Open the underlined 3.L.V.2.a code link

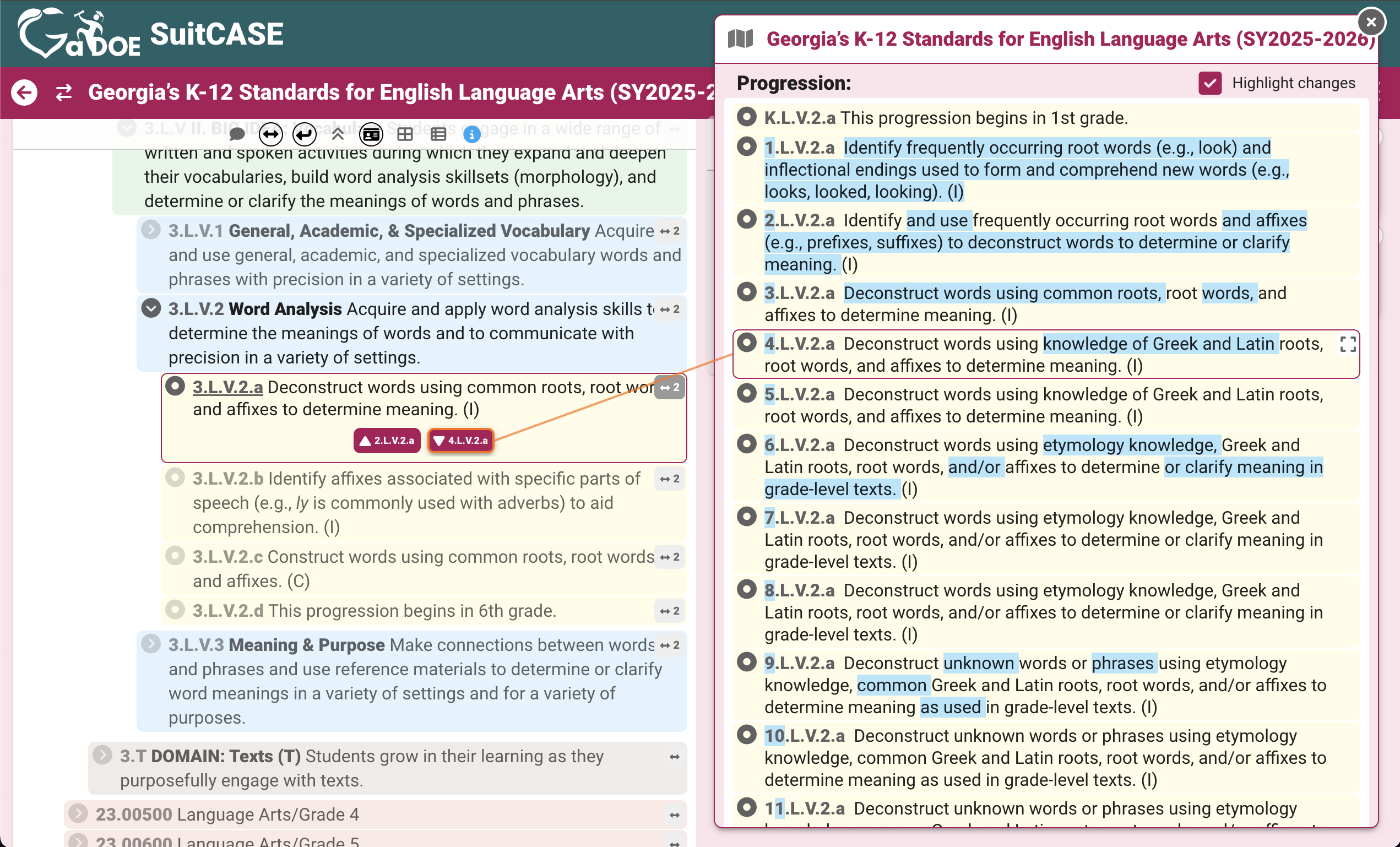coord(227,387)
